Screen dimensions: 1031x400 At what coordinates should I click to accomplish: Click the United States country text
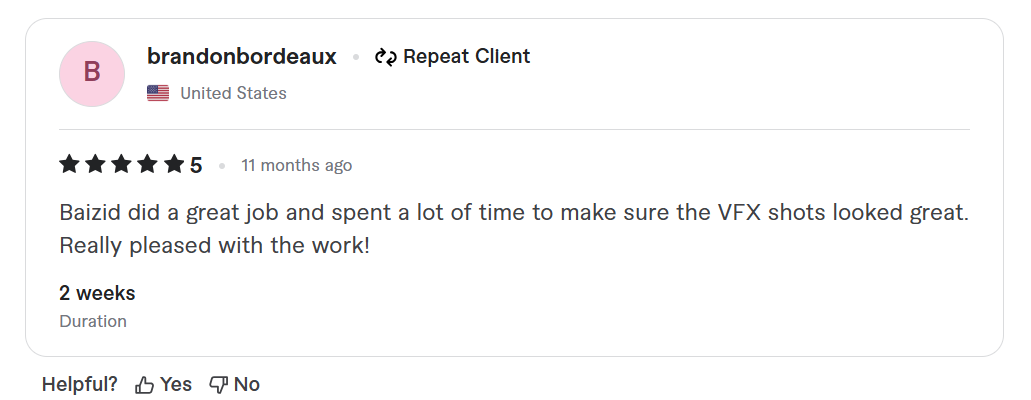[x=233, y=93]
